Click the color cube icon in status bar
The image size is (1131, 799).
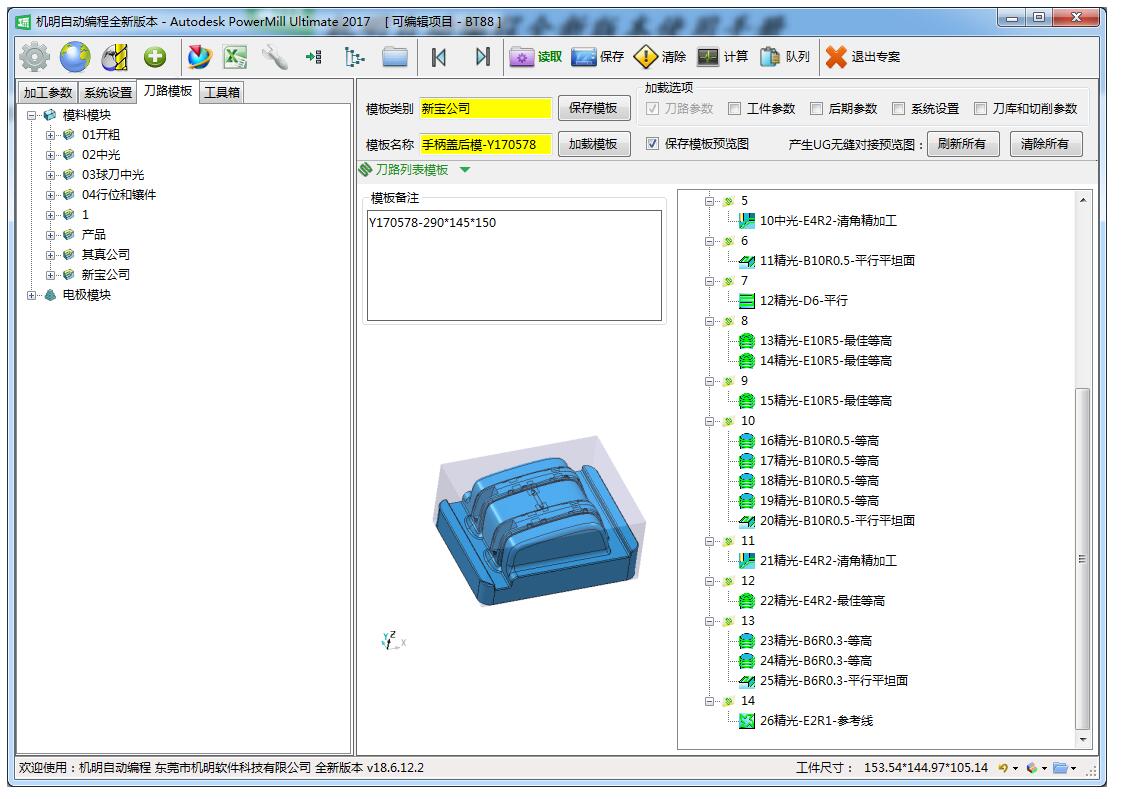pos(1032,768)
